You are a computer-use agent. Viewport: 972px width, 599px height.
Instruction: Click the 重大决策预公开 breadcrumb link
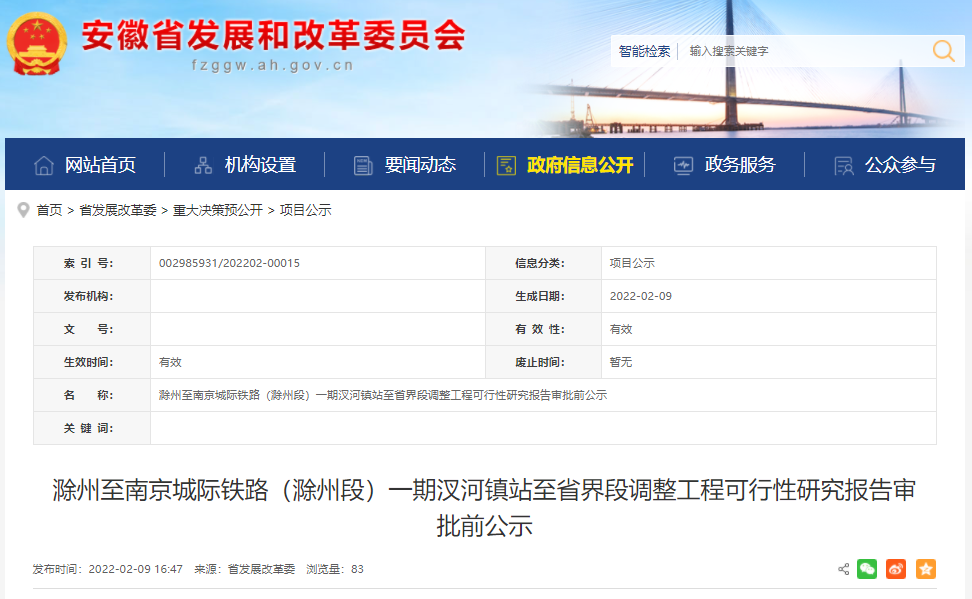(218, 210)
